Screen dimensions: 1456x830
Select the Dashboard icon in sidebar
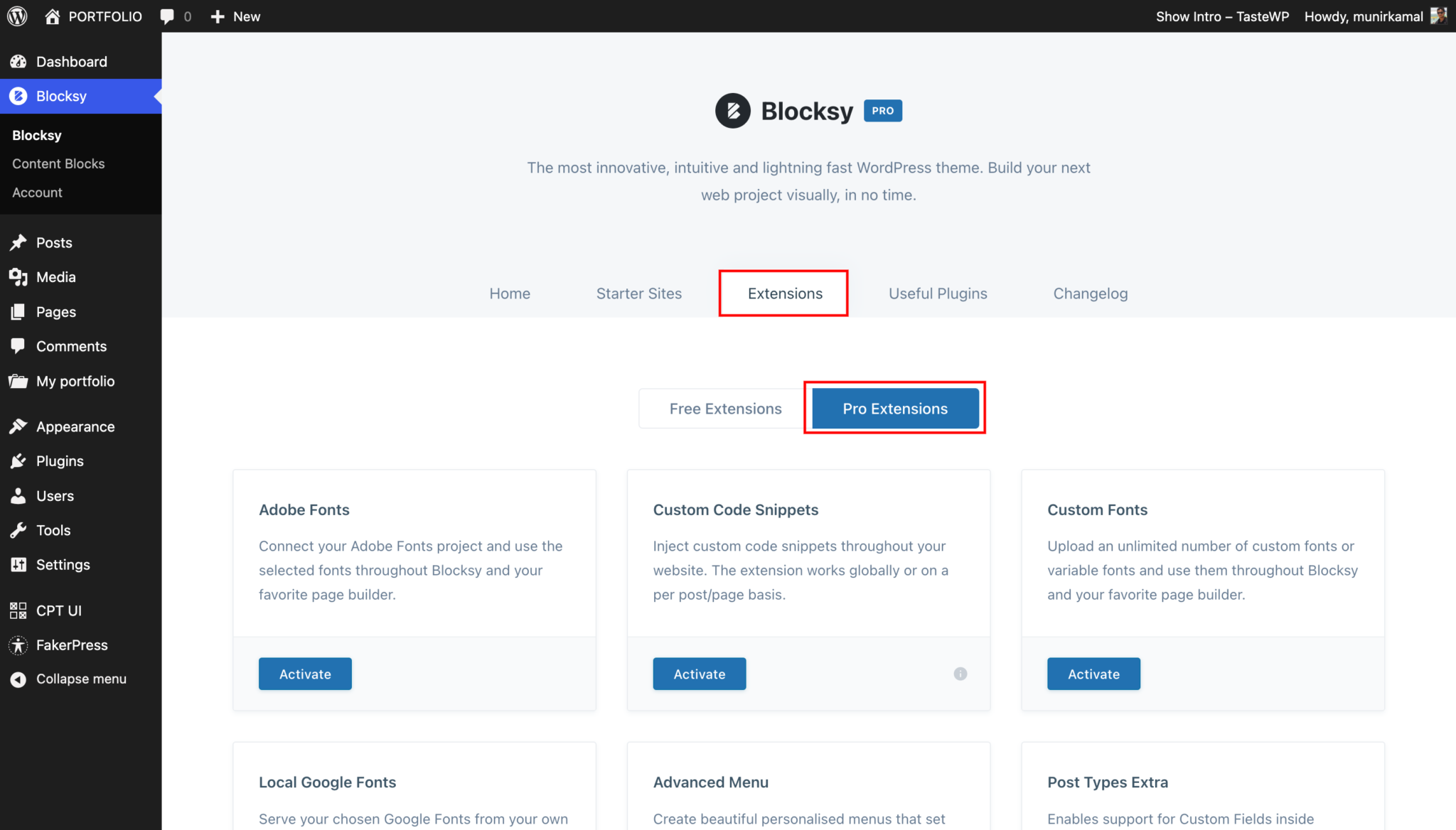(x=18, y=61)
